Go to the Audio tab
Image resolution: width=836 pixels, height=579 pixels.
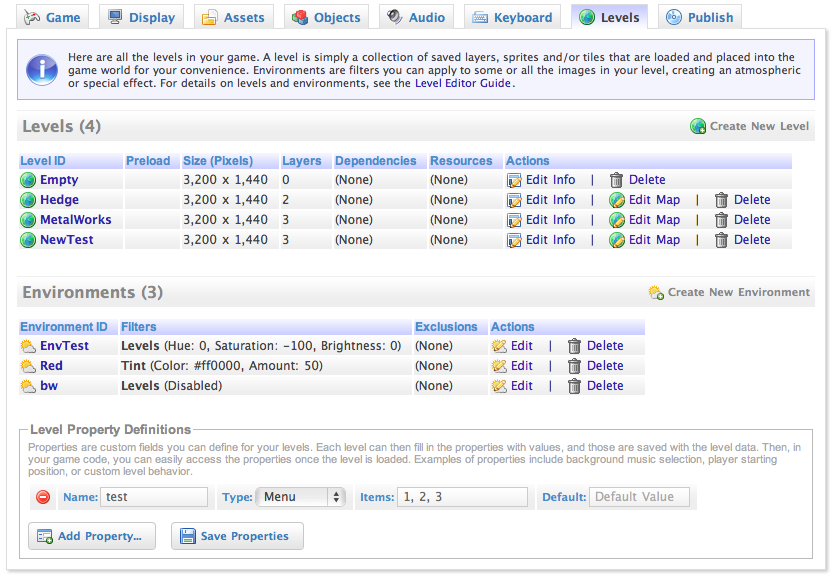pyautogui.click(x=416, y=17)
